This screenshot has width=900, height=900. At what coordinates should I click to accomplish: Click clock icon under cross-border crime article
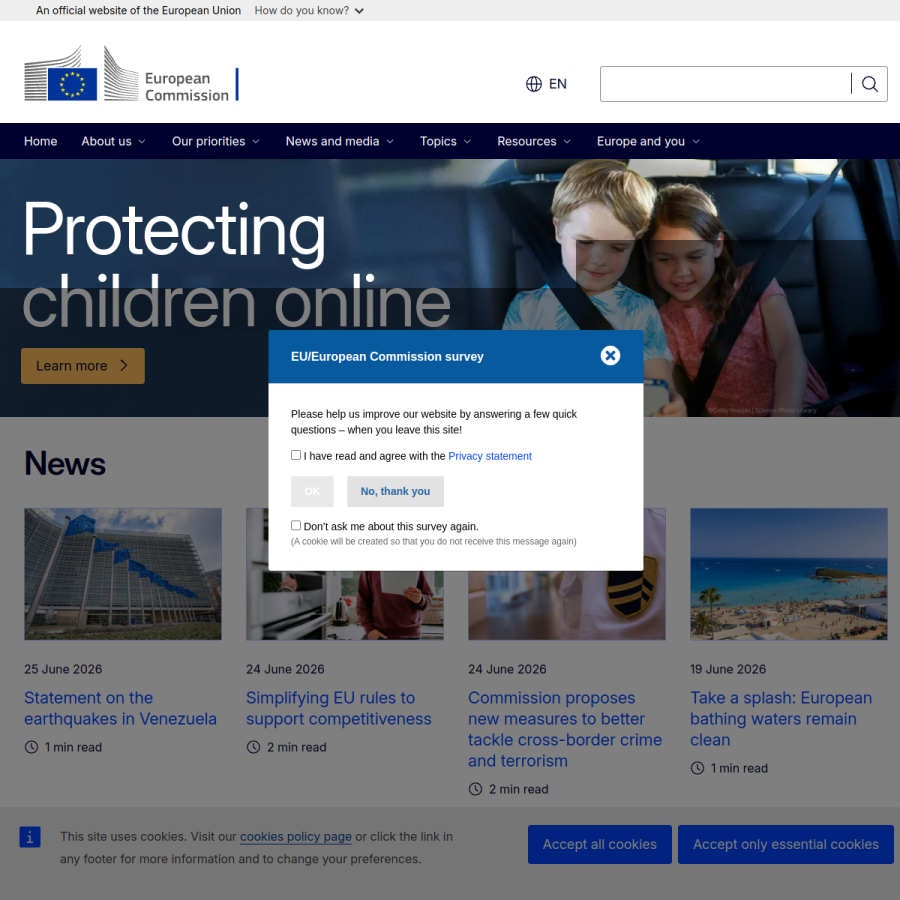point(475,789)
